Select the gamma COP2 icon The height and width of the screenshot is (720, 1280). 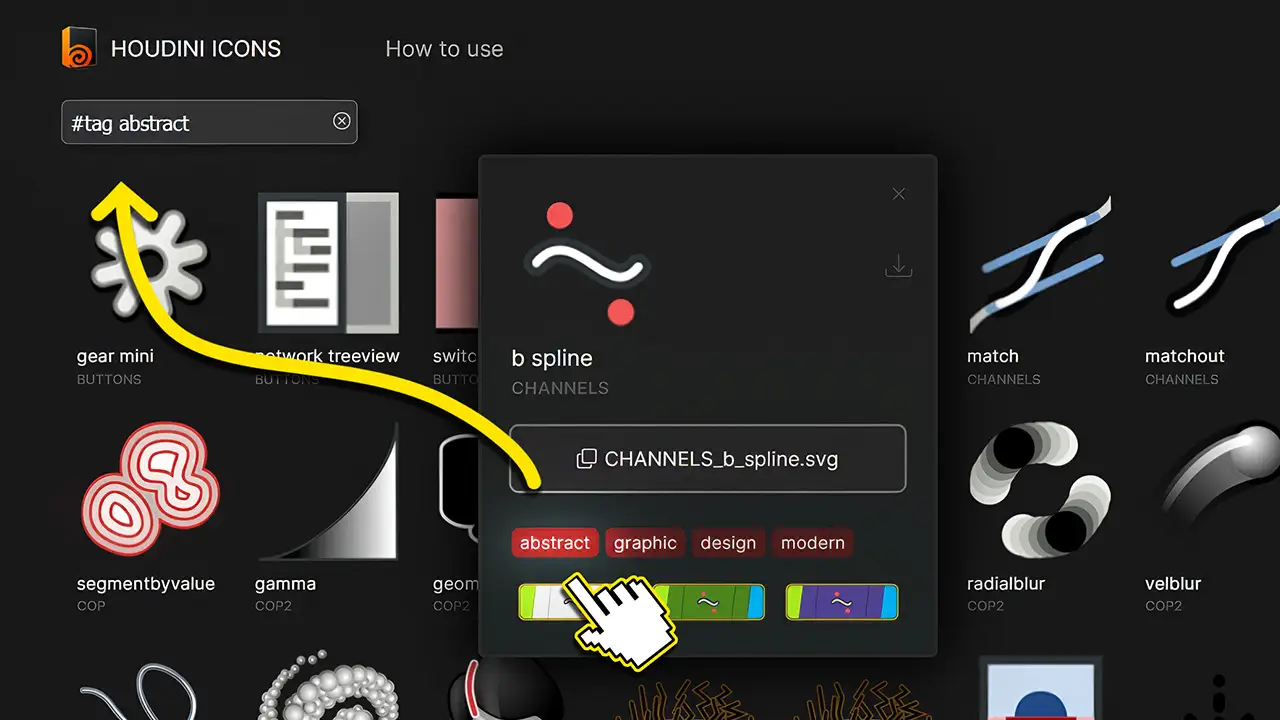[x=328, y=490]
